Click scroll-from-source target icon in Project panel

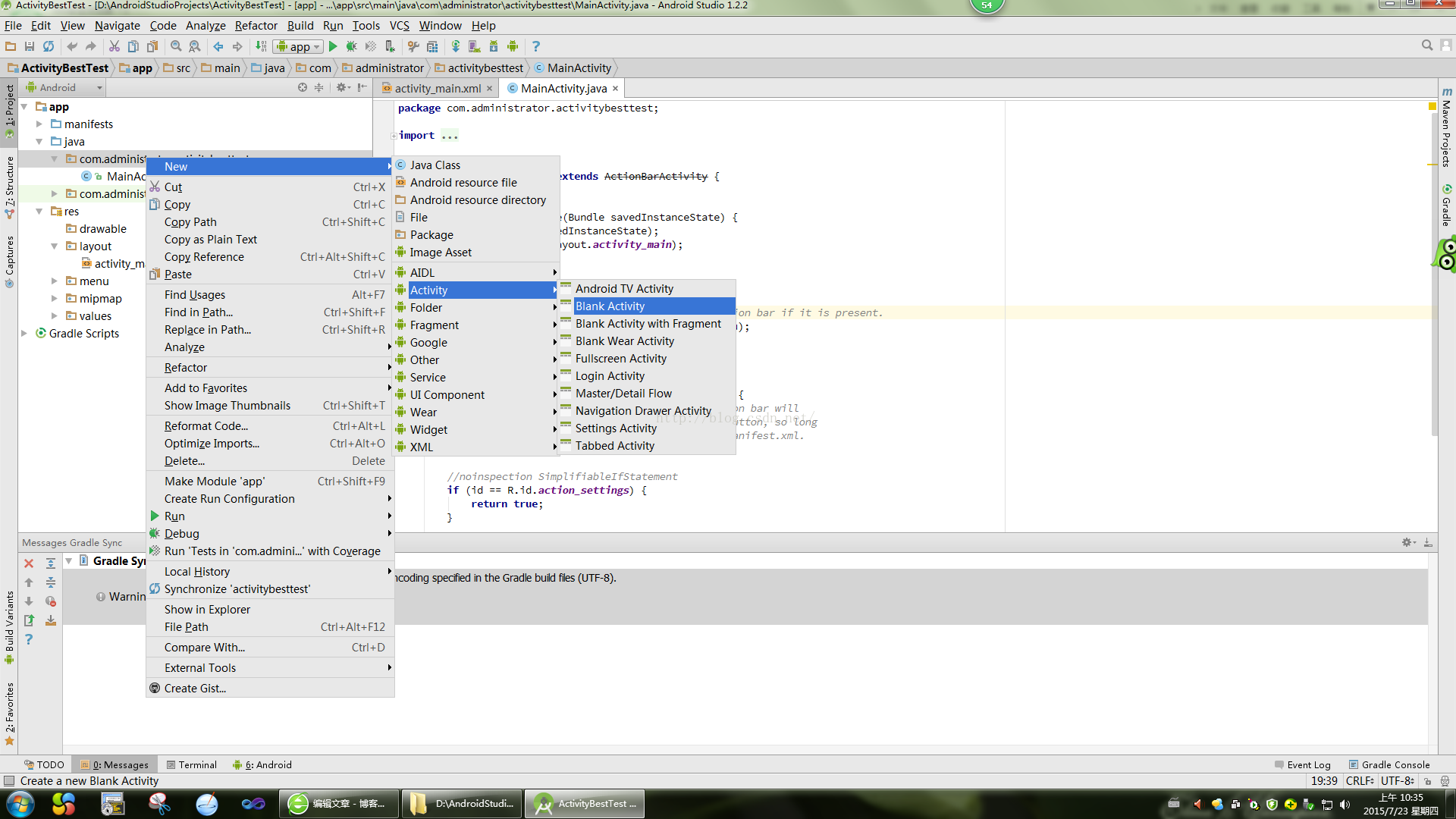pyautogui.click(x=303, y=87)
